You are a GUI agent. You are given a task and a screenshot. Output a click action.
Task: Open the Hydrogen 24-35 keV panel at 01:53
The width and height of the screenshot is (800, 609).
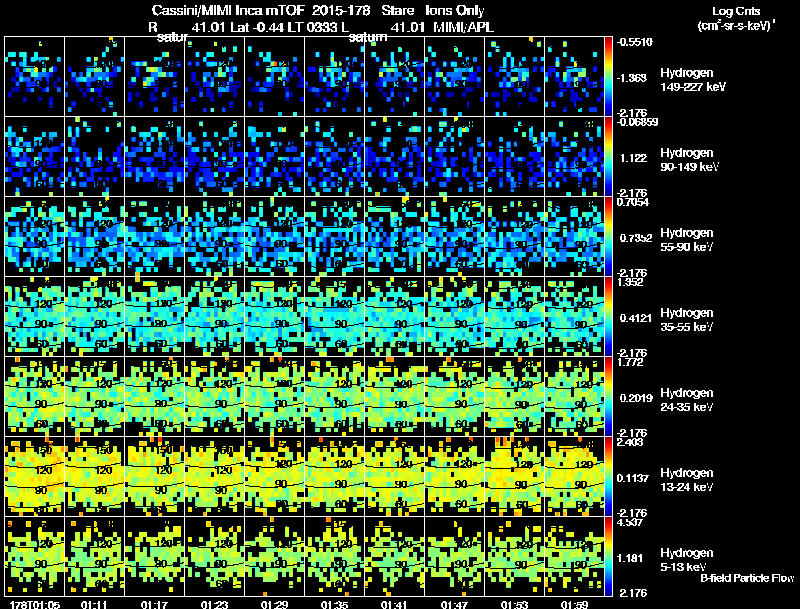point(514,397)
